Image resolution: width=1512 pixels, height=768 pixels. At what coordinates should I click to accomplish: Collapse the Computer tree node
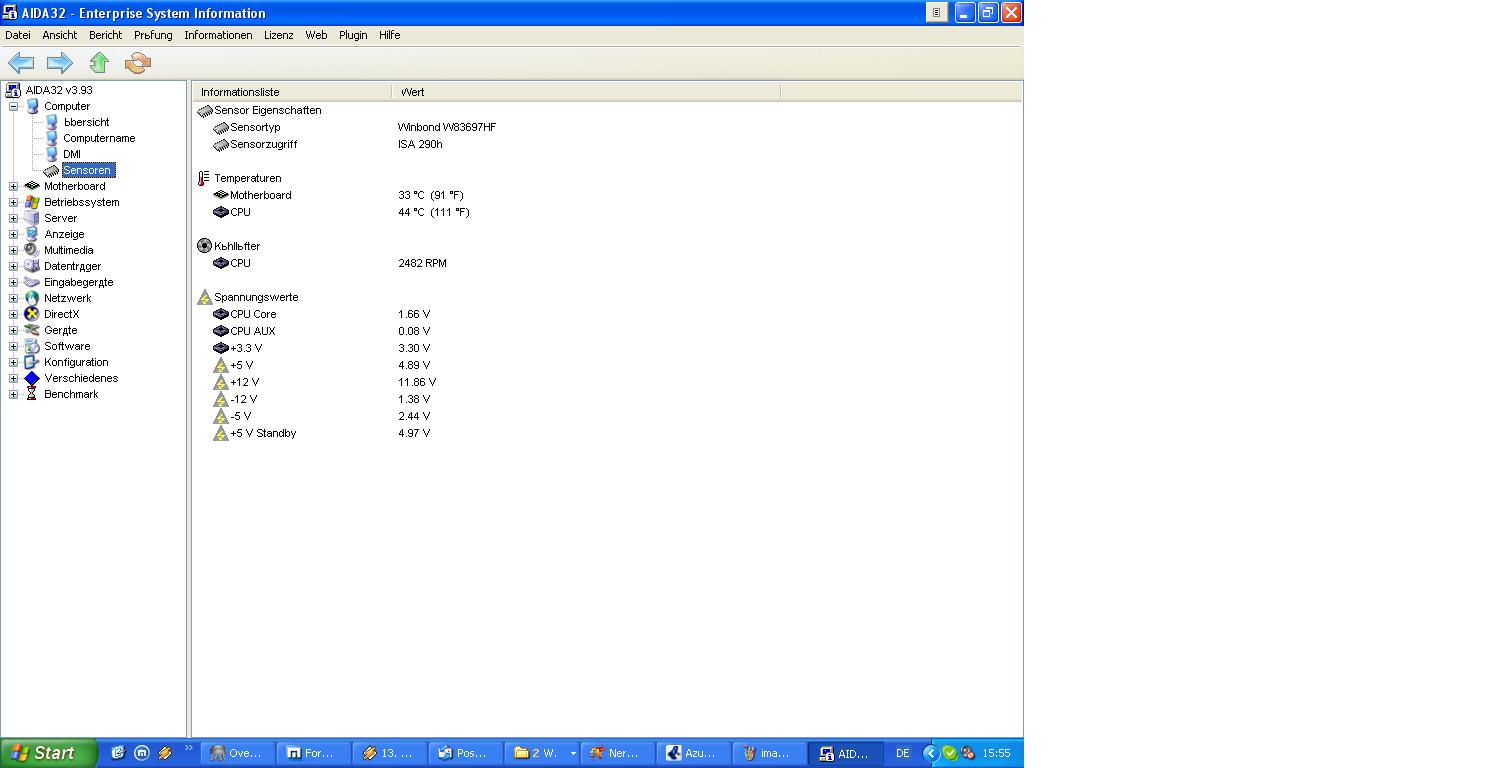coord(14,106)
